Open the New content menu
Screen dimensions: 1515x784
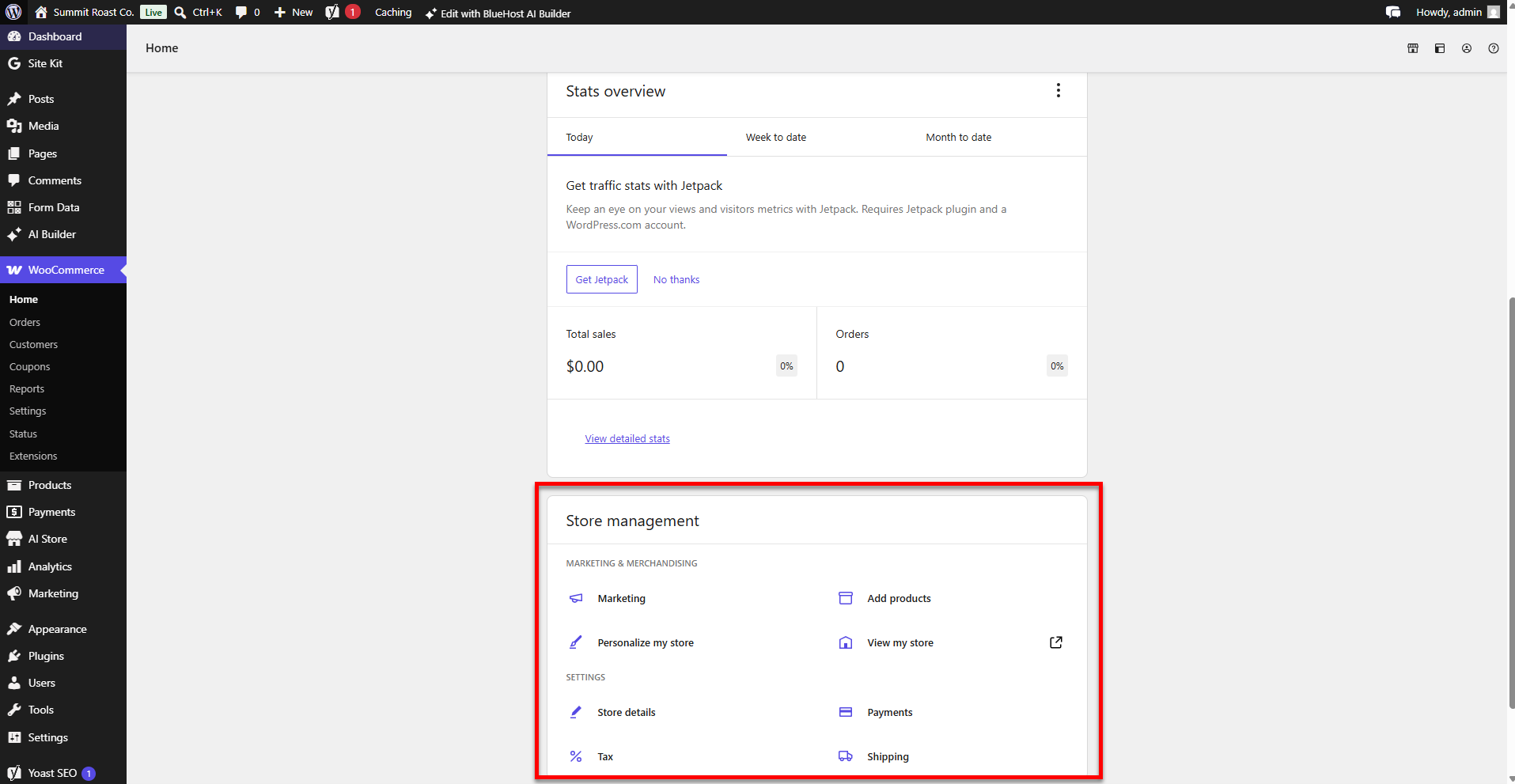pyautogui.click(x=294, y=12)
